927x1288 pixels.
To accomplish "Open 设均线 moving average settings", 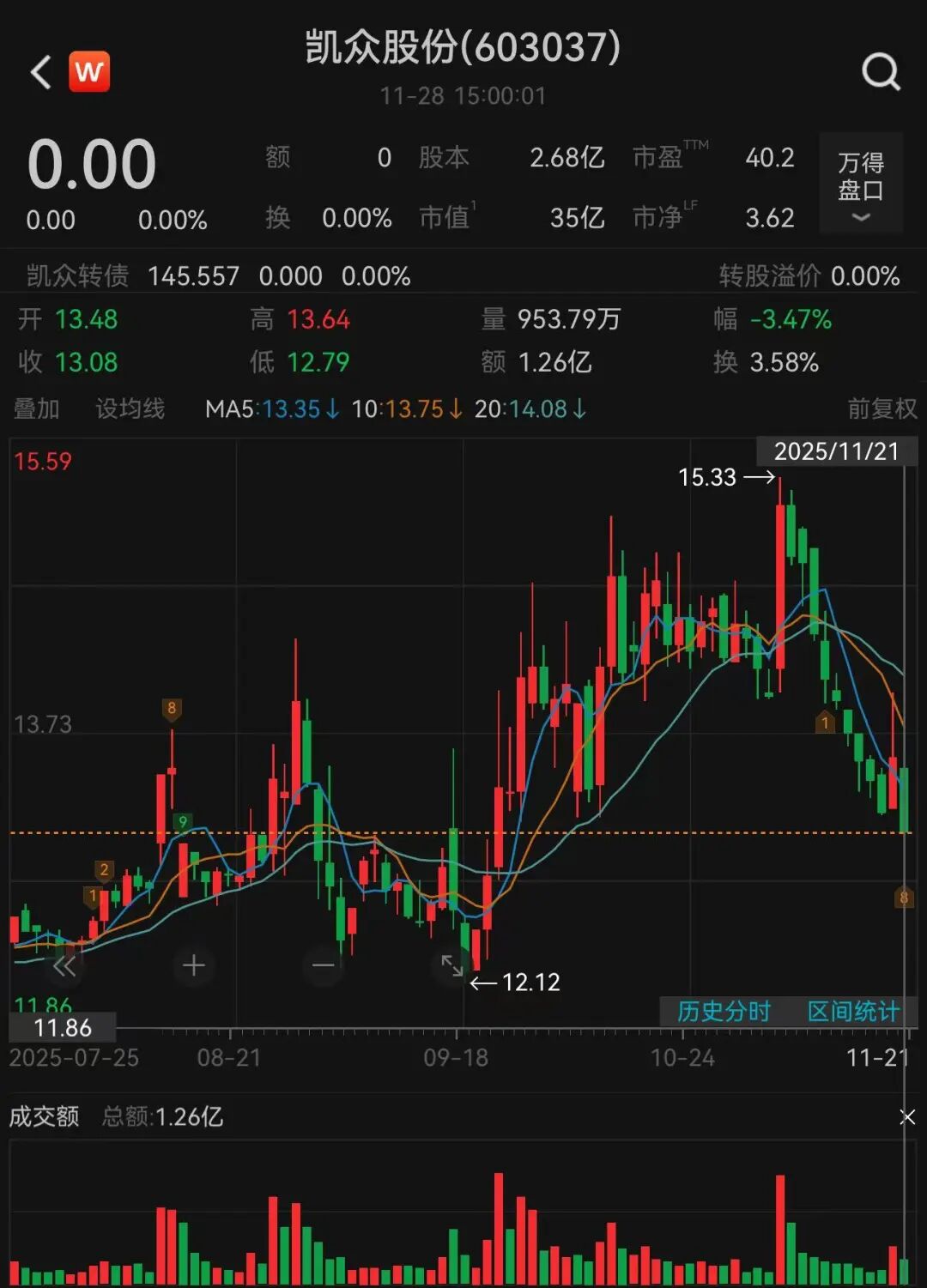I will point(130,408).
